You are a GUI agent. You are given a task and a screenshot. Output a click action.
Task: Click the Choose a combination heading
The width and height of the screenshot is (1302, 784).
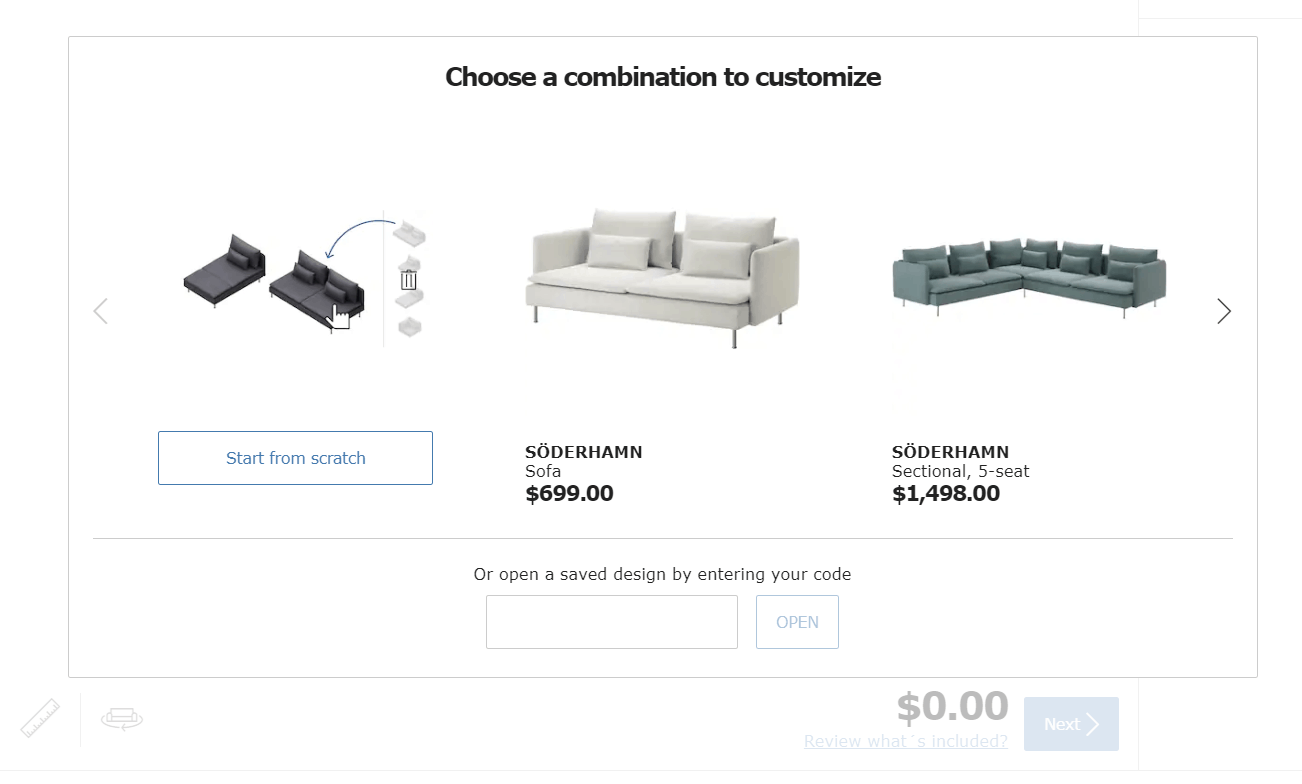(x=662, y=77)
